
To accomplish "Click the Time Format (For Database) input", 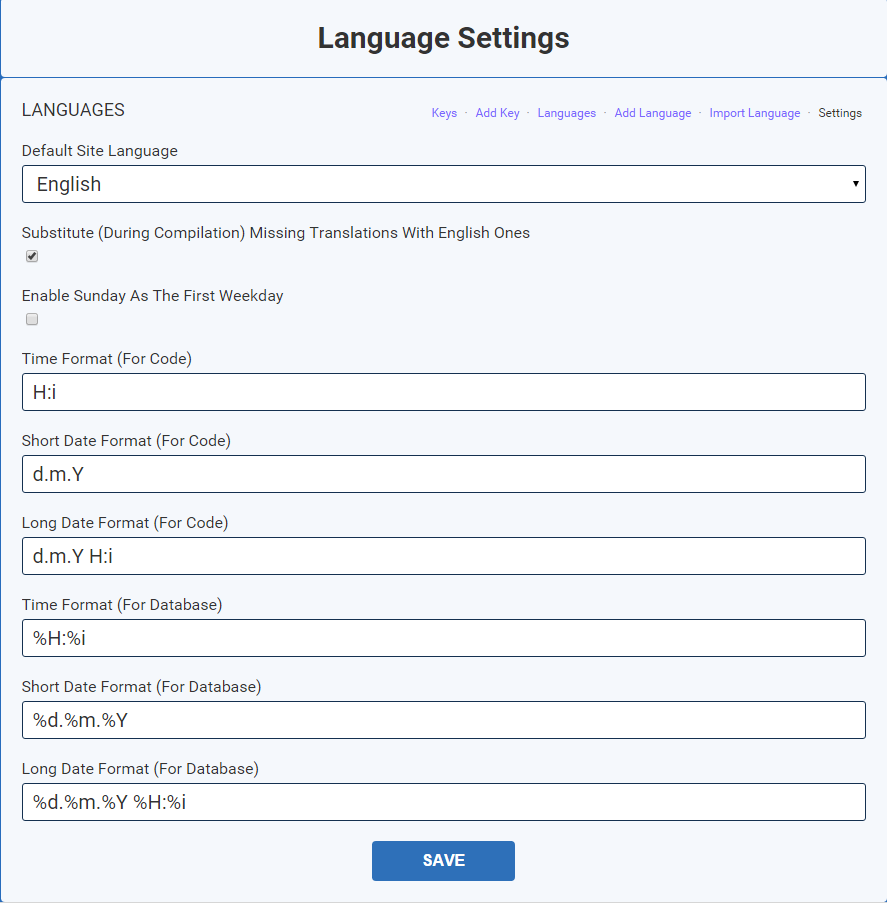I will (443, 638).
